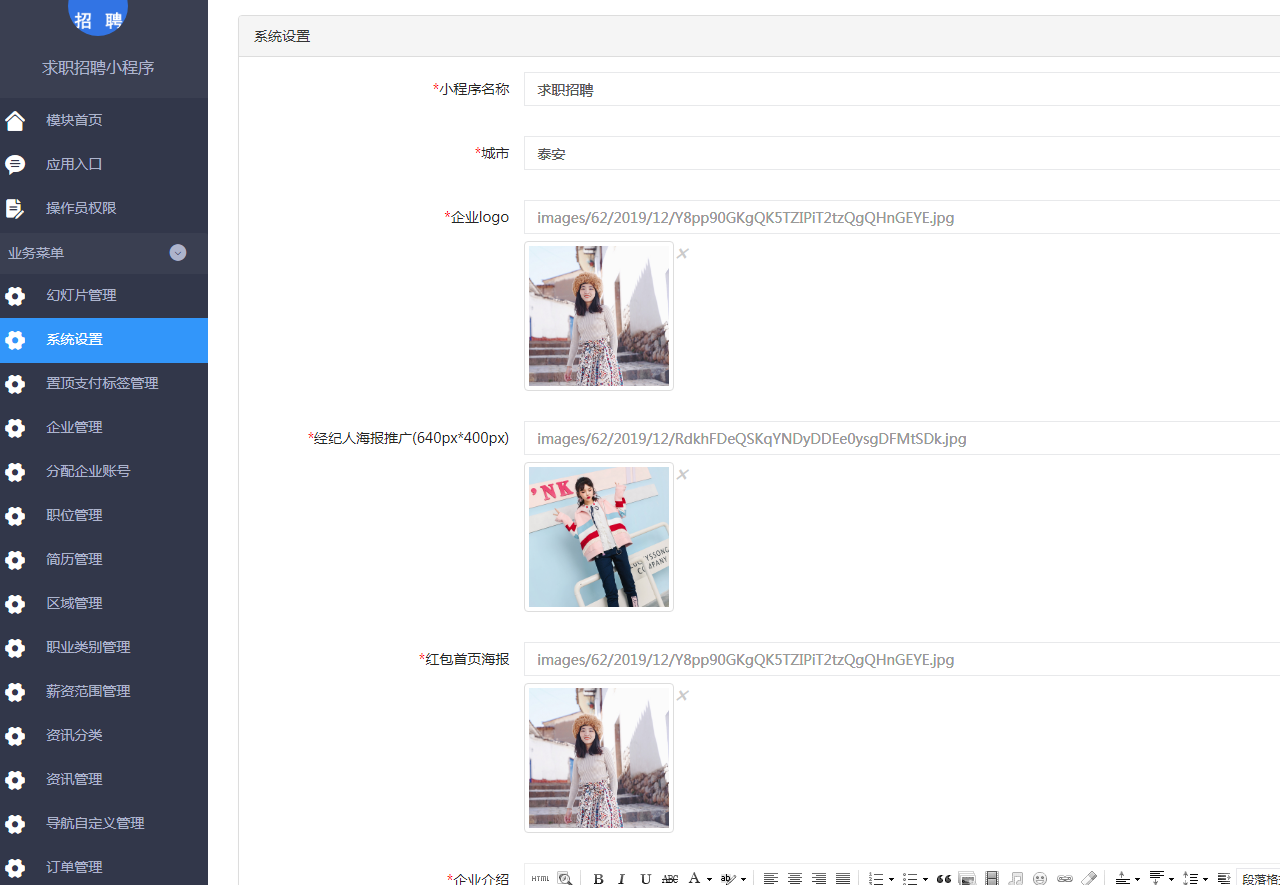Delete the 红包首页海报 image with the X
The image size is (1280, 885).
683,696
